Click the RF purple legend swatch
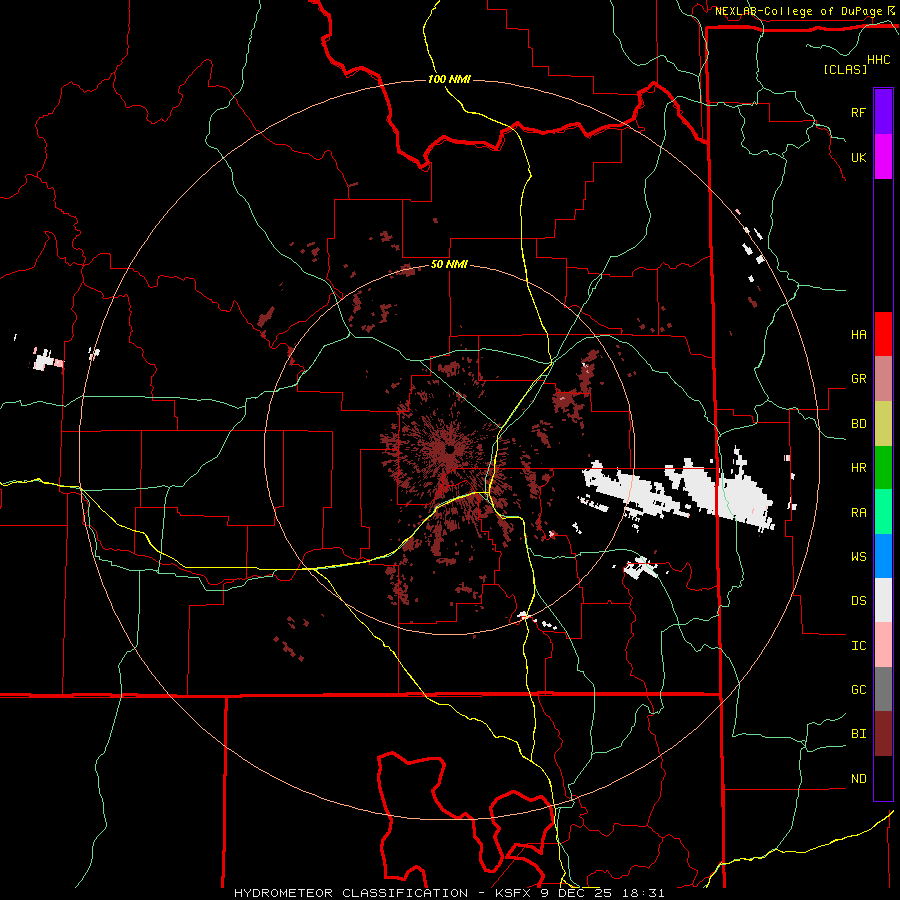 pyautogui.click(x=883, y=112)
